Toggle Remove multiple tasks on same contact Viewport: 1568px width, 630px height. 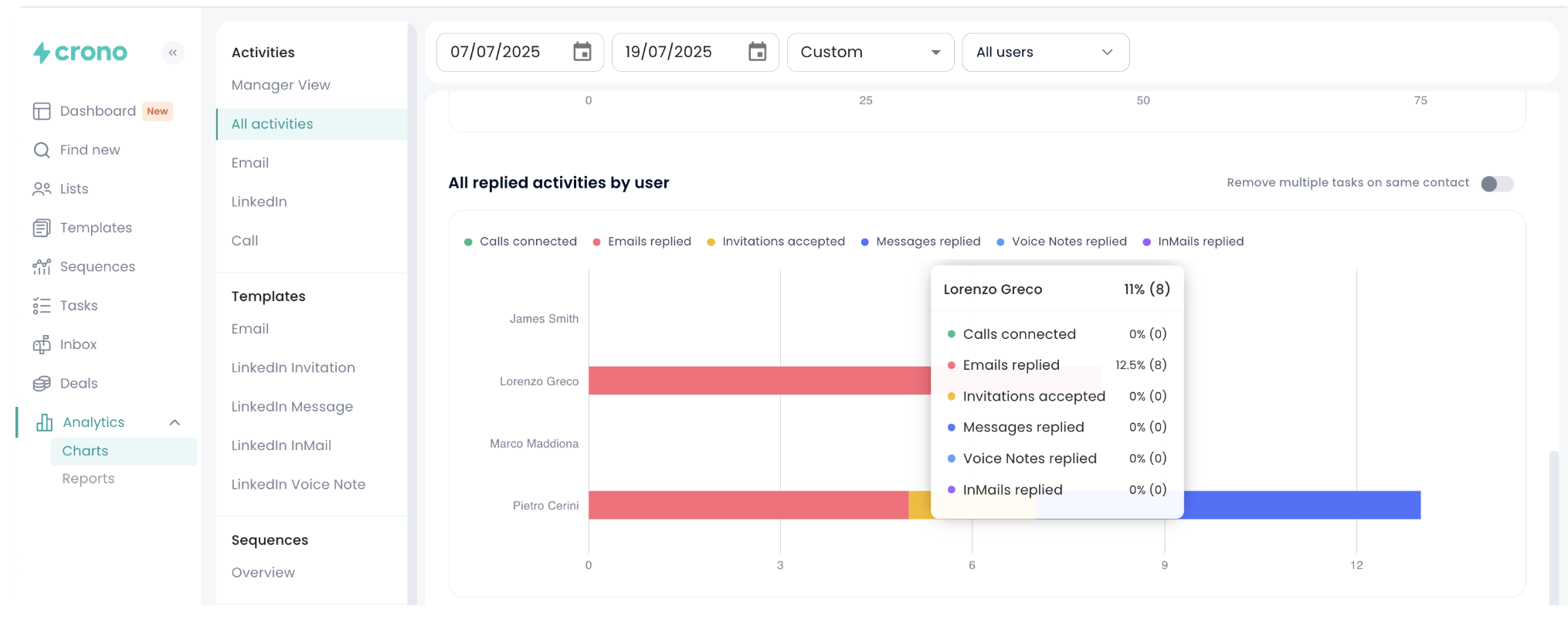[x=1496, y=184]
